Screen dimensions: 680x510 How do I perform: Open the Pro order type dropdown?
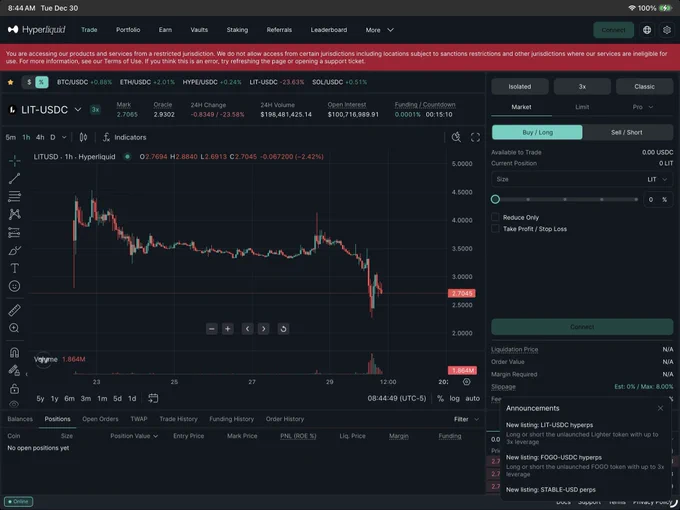(643, 107)
